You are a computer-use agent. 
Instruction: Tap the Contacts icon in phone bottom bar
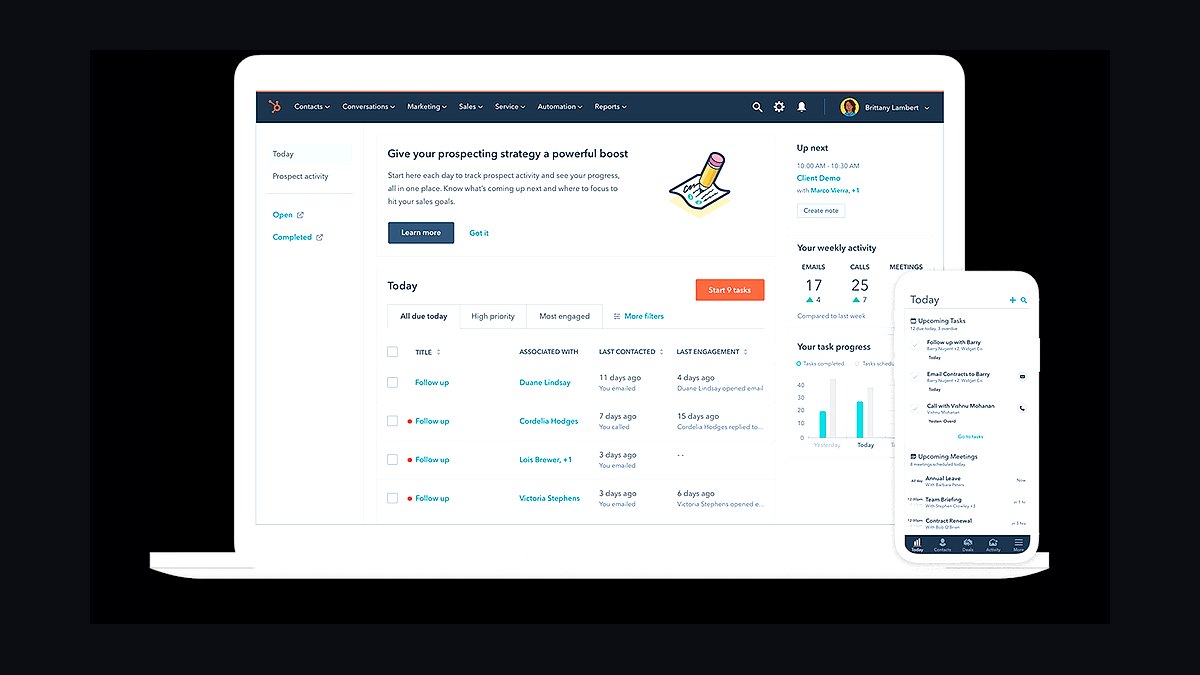(942, 544)
